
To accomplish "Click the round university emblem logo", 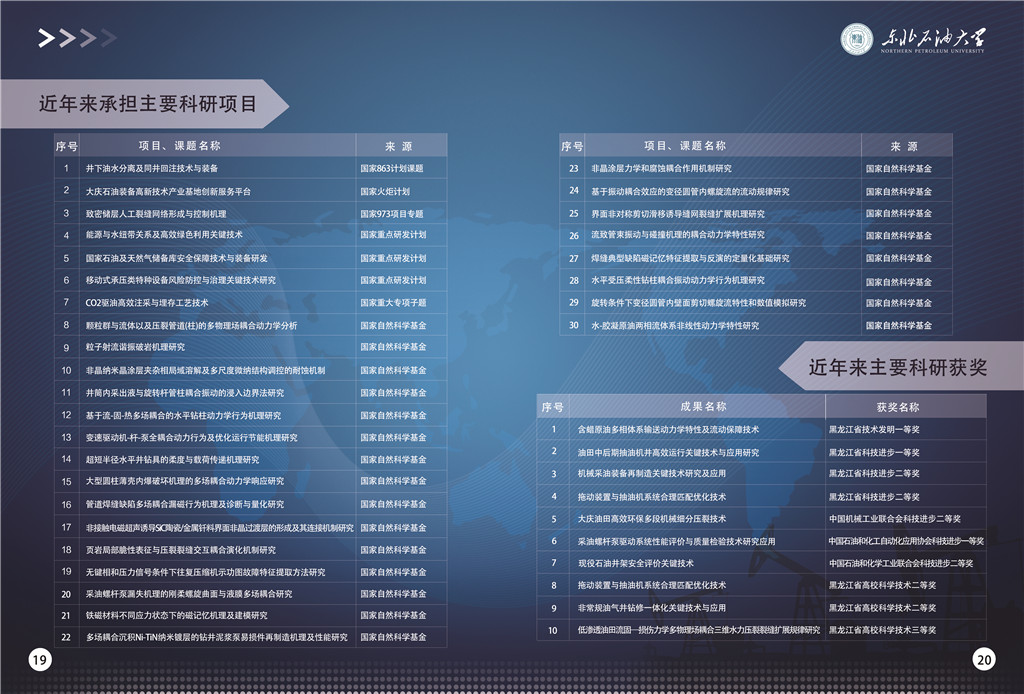I will pyautogui.click(x=856, y=39).
